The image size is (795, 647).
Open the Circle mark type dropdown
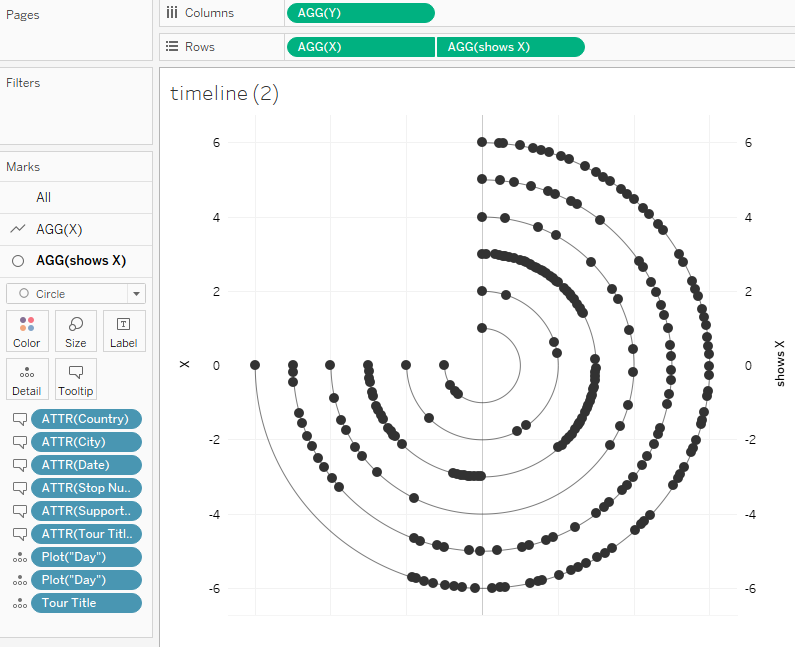pyautogui.click(x=76, y=293)
